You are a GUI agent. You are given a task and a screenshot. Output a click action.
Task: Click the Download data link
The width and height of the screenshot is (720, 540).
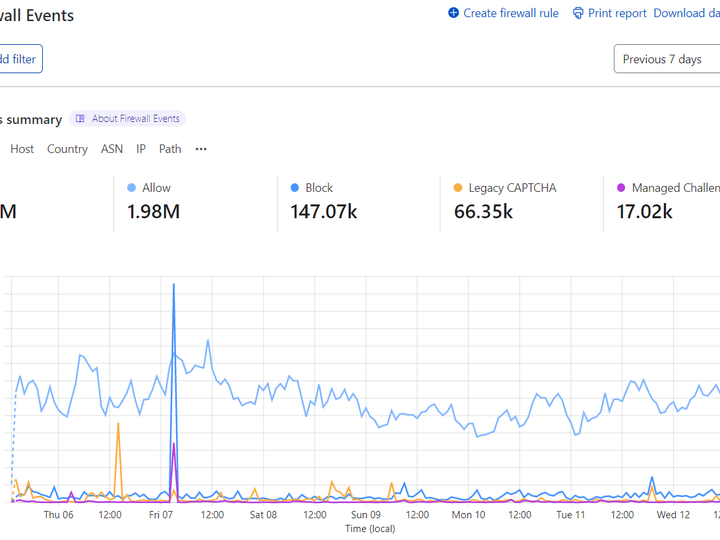tap(686, 13)
